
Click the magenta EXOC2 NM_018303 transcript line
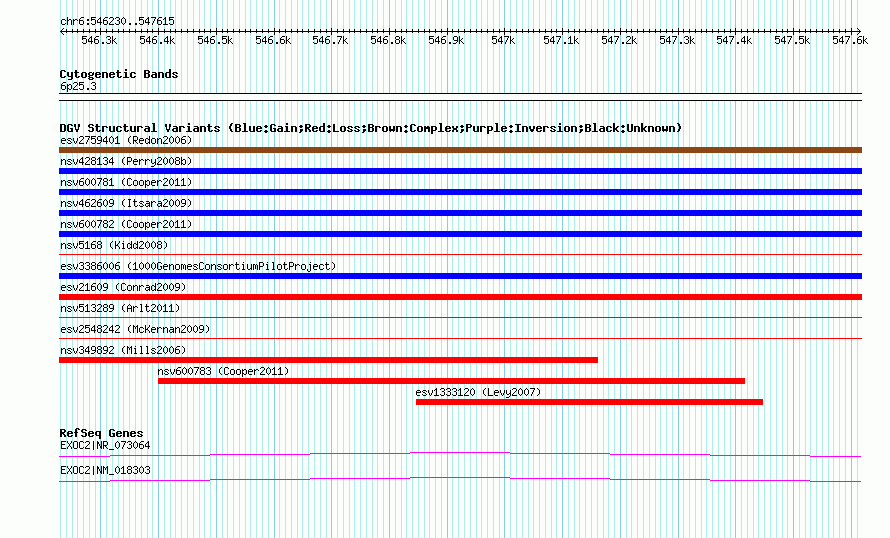click(x=460, y=480)
